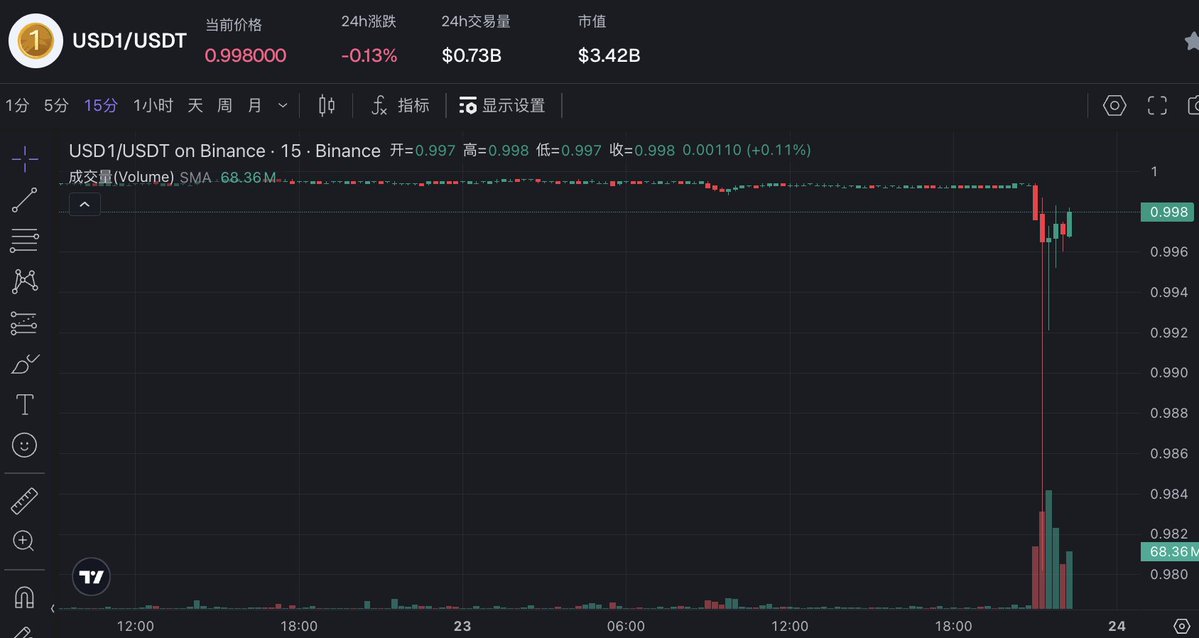The height and width of the screenshot is (638, 1199).
Task: Click the 0.998 current price axis label
Action: pyautogui.click(x=1169, y=212)
